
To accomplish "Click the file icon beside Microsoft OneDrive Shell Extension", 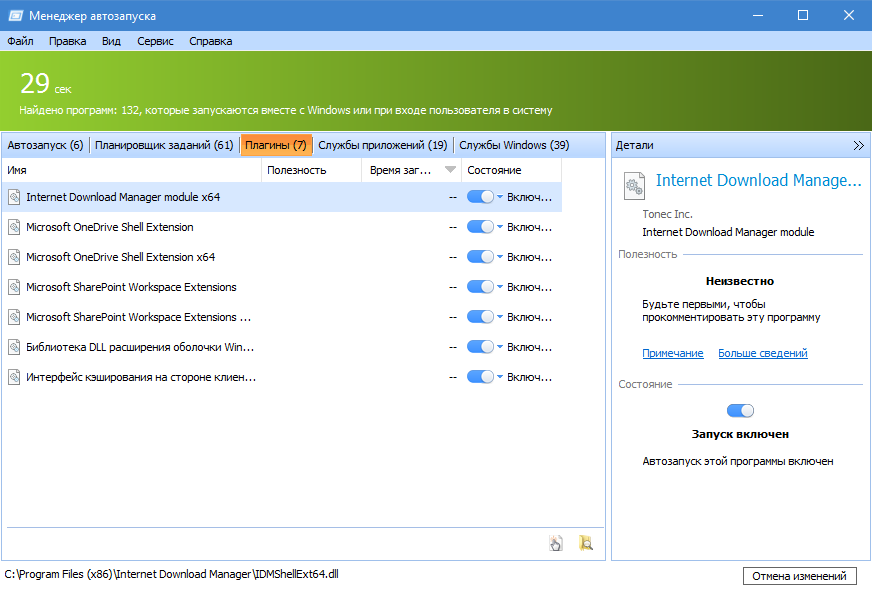I will coord(14,227).
